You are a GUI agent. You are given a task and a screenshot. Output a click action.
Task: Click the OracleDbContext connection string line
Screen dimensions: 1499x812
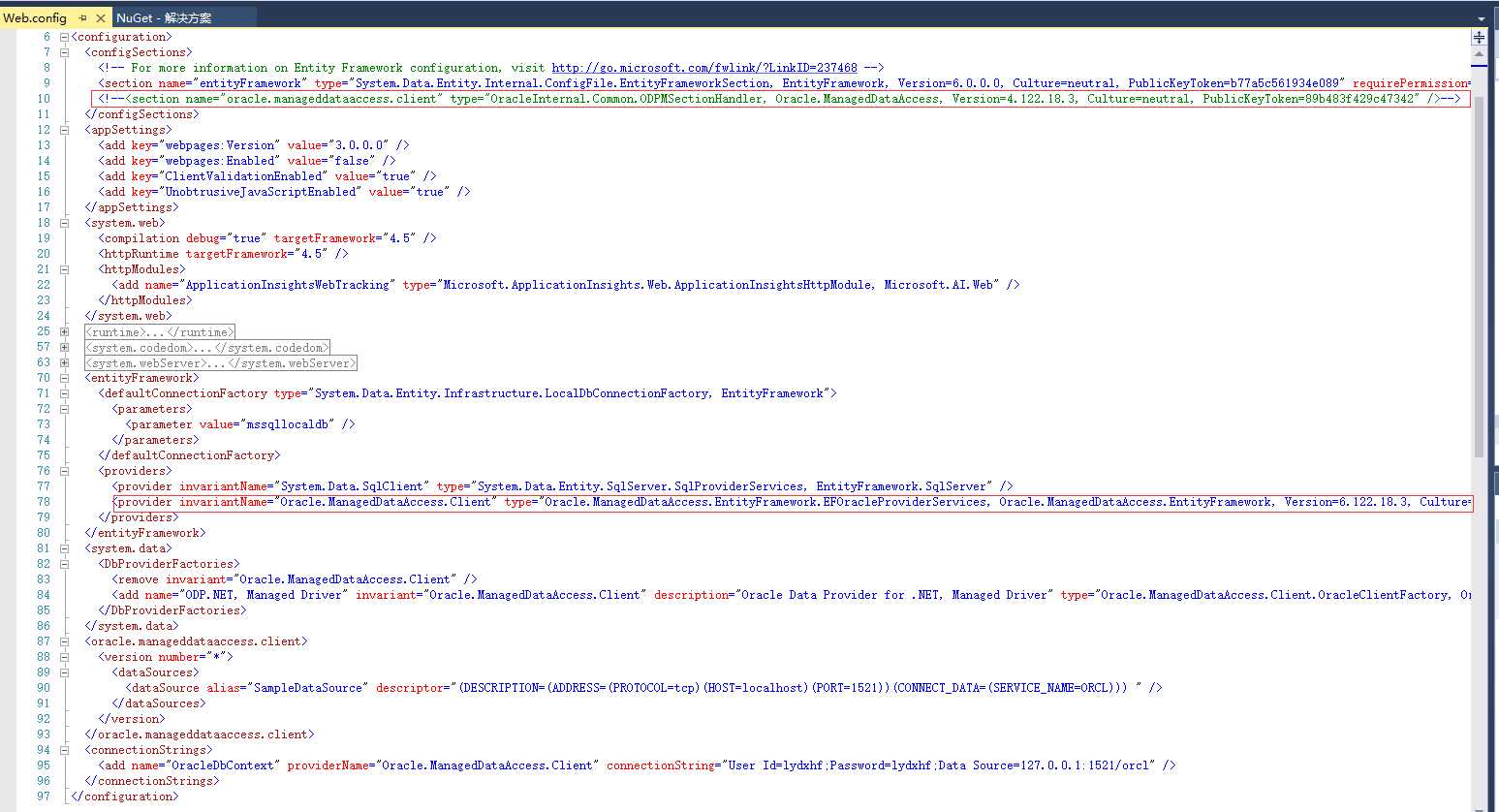(637, 765)
